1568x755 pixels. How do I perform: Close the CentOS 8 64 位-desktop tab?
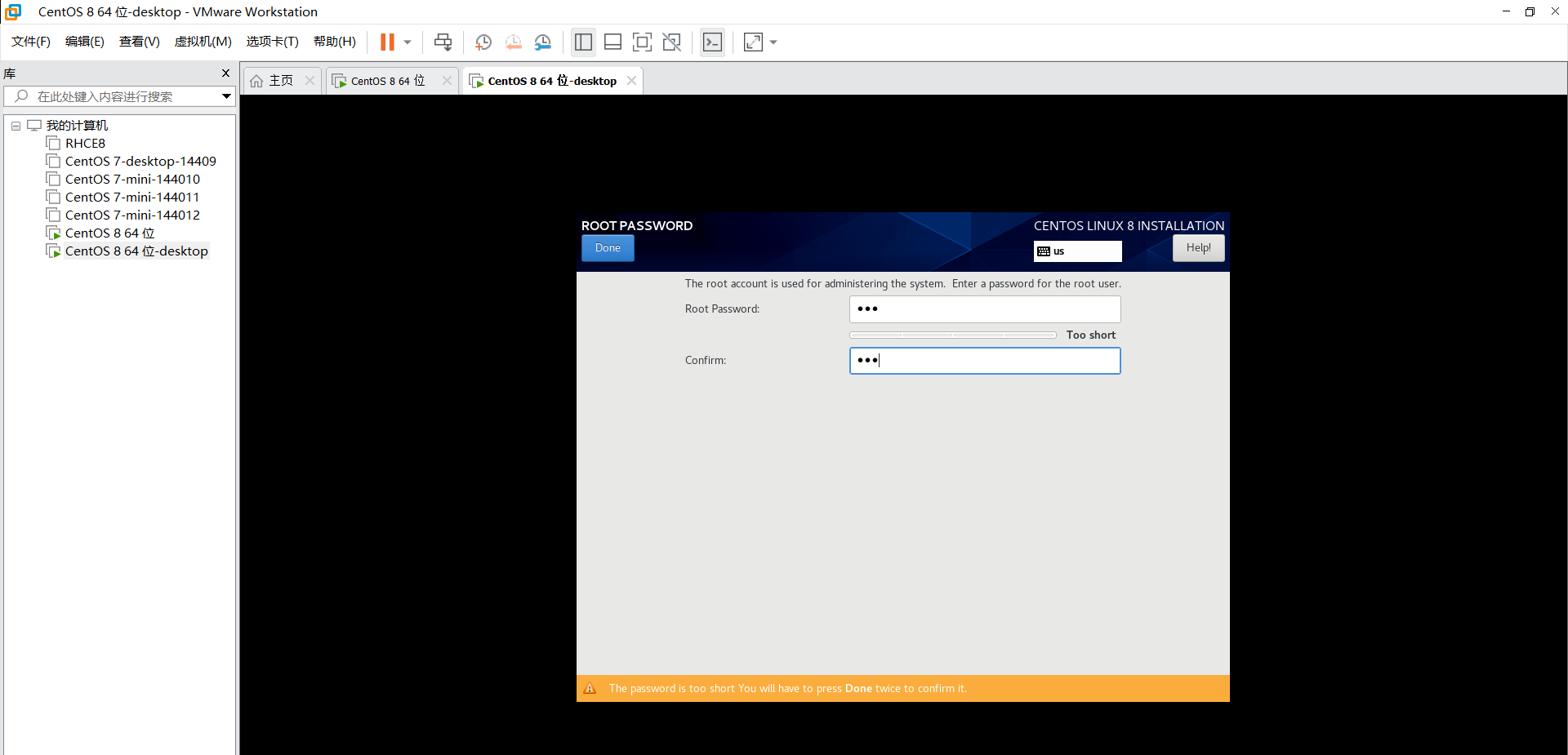coord(631,80)
